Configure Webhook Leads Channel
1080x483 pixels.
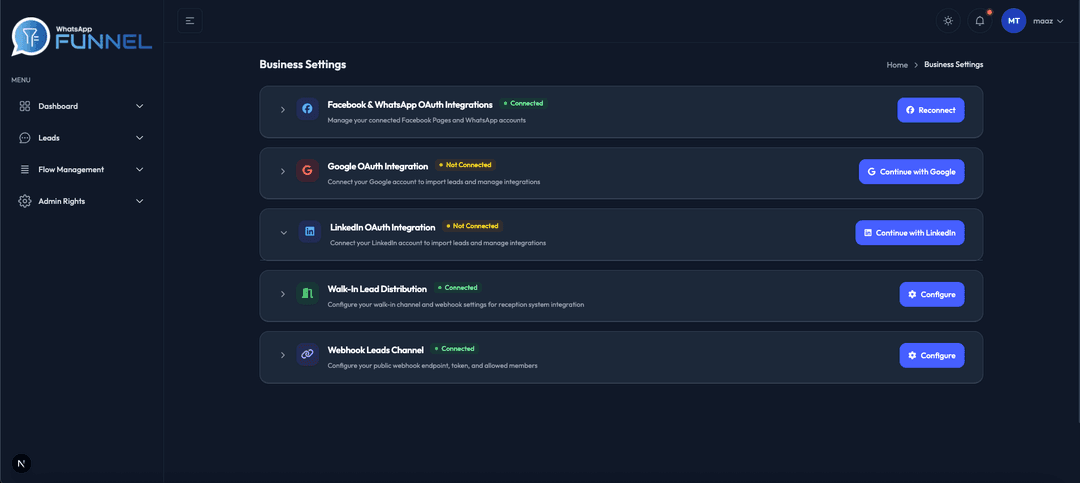pyautogui.click(x=932, y=356)
